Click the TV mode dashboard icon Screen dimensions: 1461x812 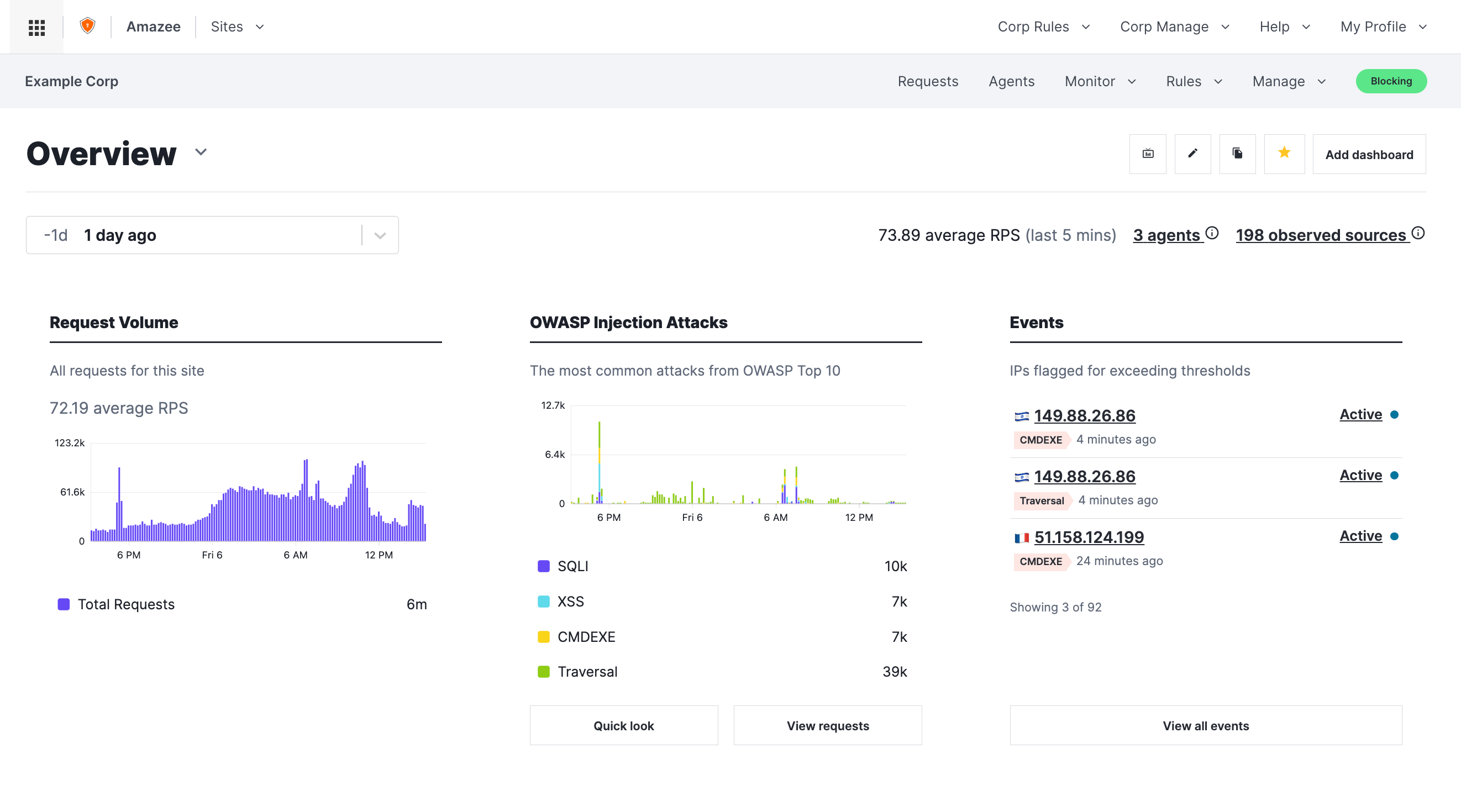[x=1147, y=154]
